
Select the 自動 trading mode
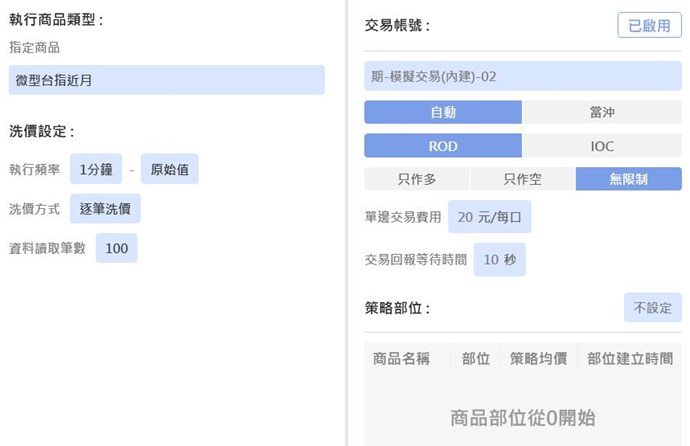442,113
